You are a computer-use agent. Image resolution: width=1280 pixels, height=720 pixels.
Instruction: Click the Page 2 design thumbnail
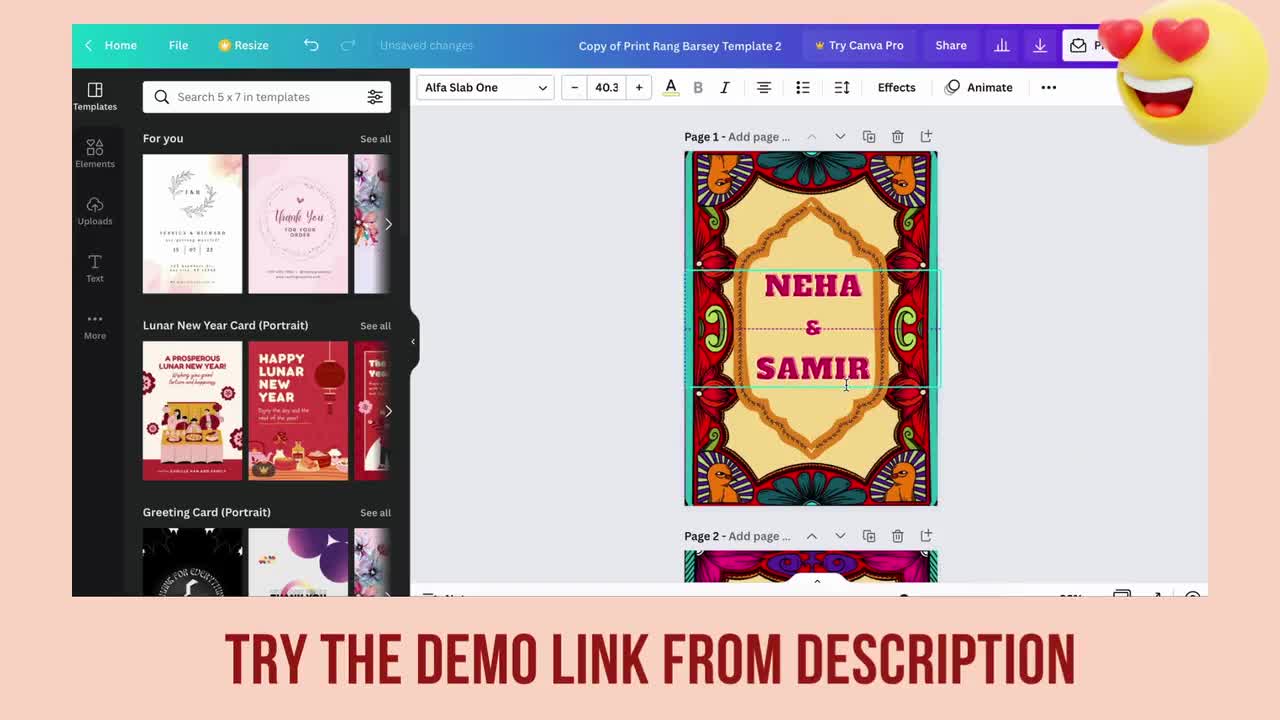[x=811, y=566]
